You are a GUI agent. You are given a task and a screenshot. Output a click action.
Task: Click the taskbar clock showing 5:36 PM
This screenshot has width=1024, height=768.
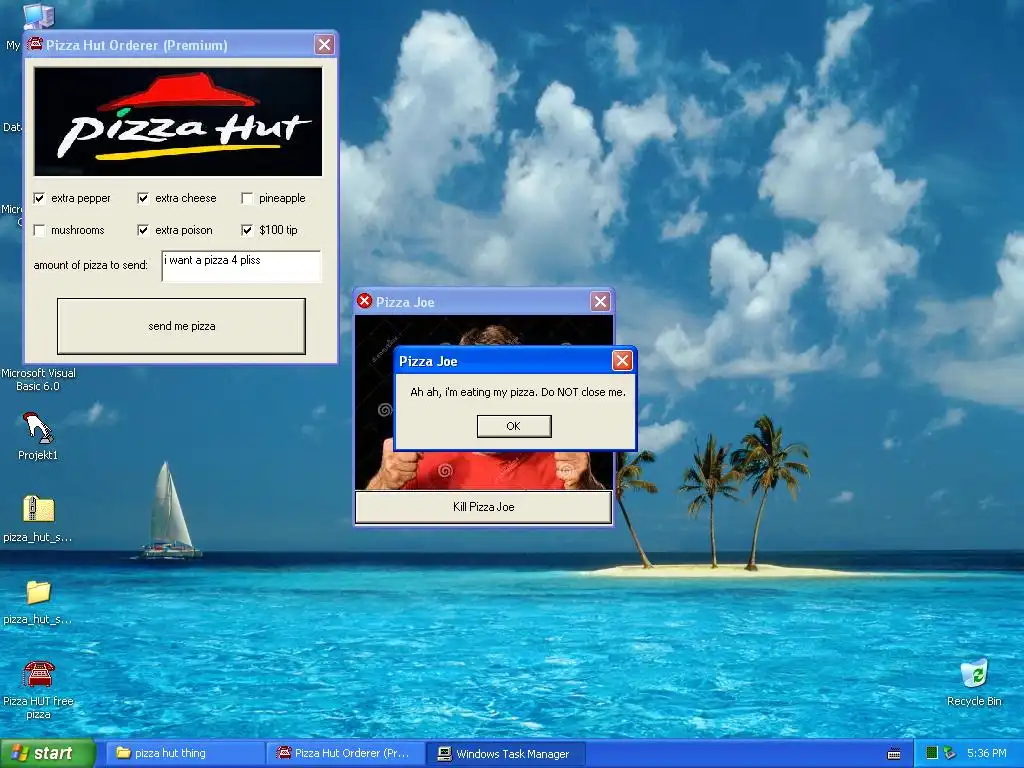986,753
